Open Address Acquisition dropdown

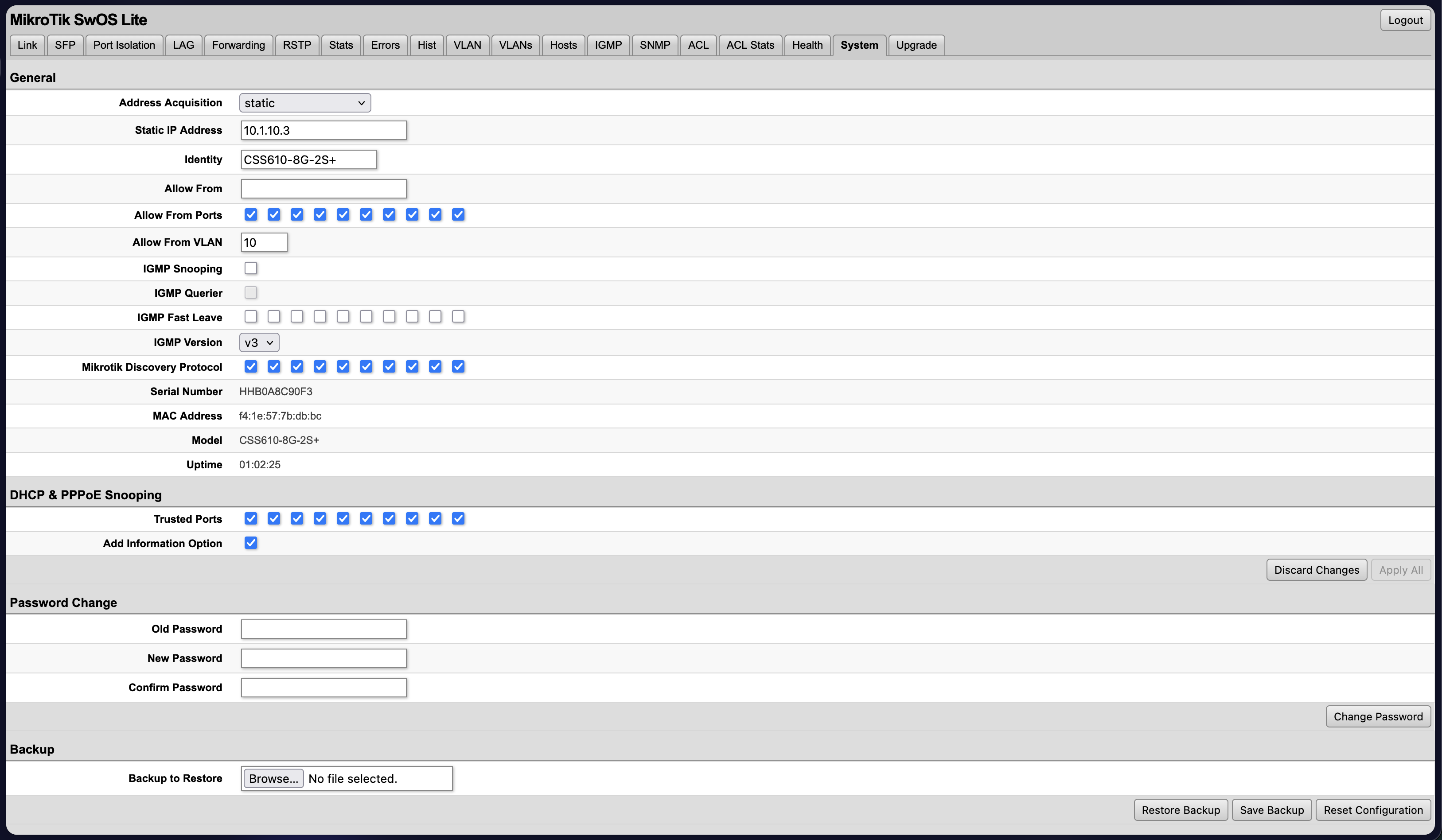coord(304,103)
